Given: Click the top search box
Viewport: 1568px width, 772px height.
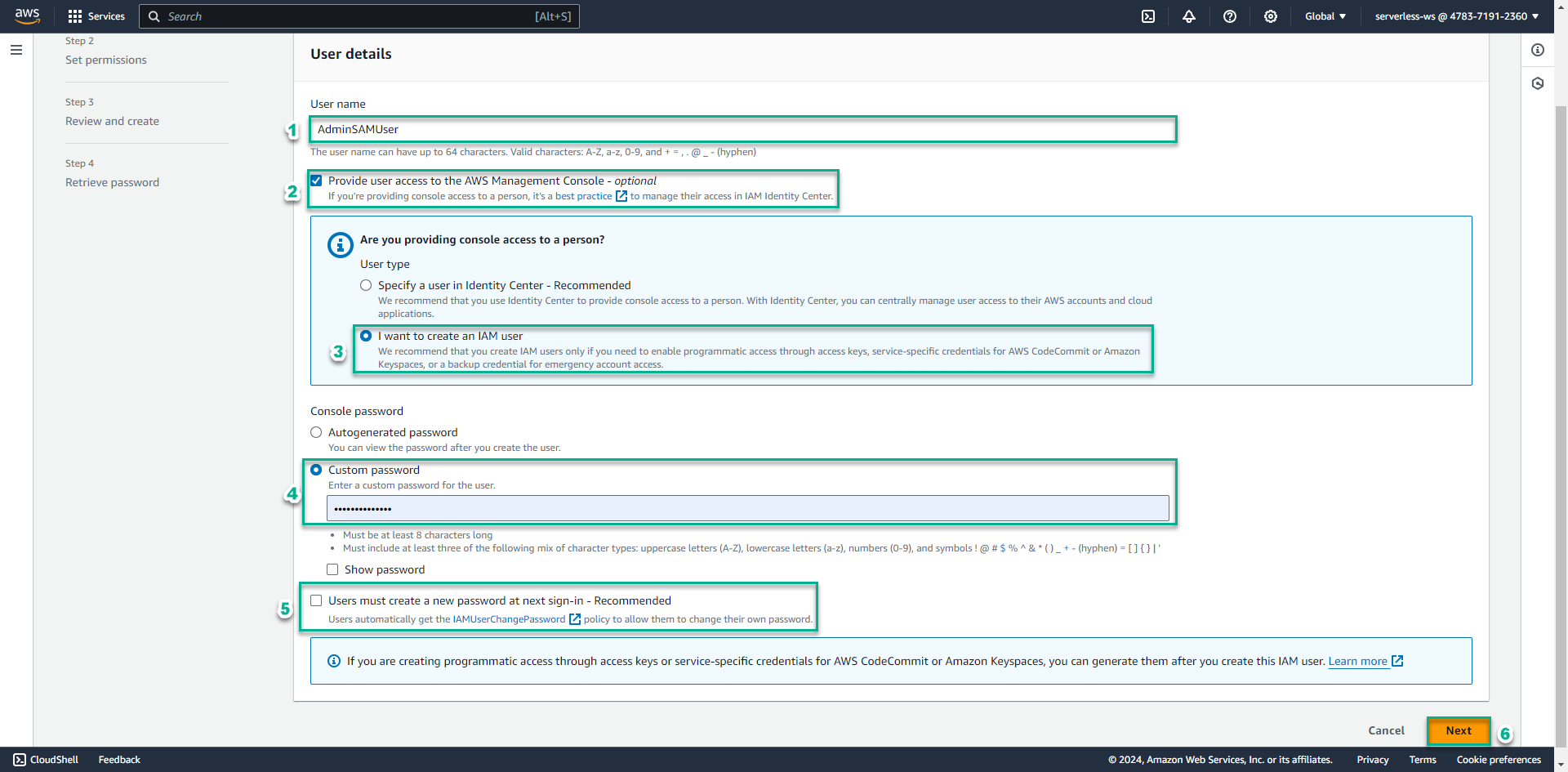Looking at the screenshot, I should pyautogui.click(x=359, y=16).
